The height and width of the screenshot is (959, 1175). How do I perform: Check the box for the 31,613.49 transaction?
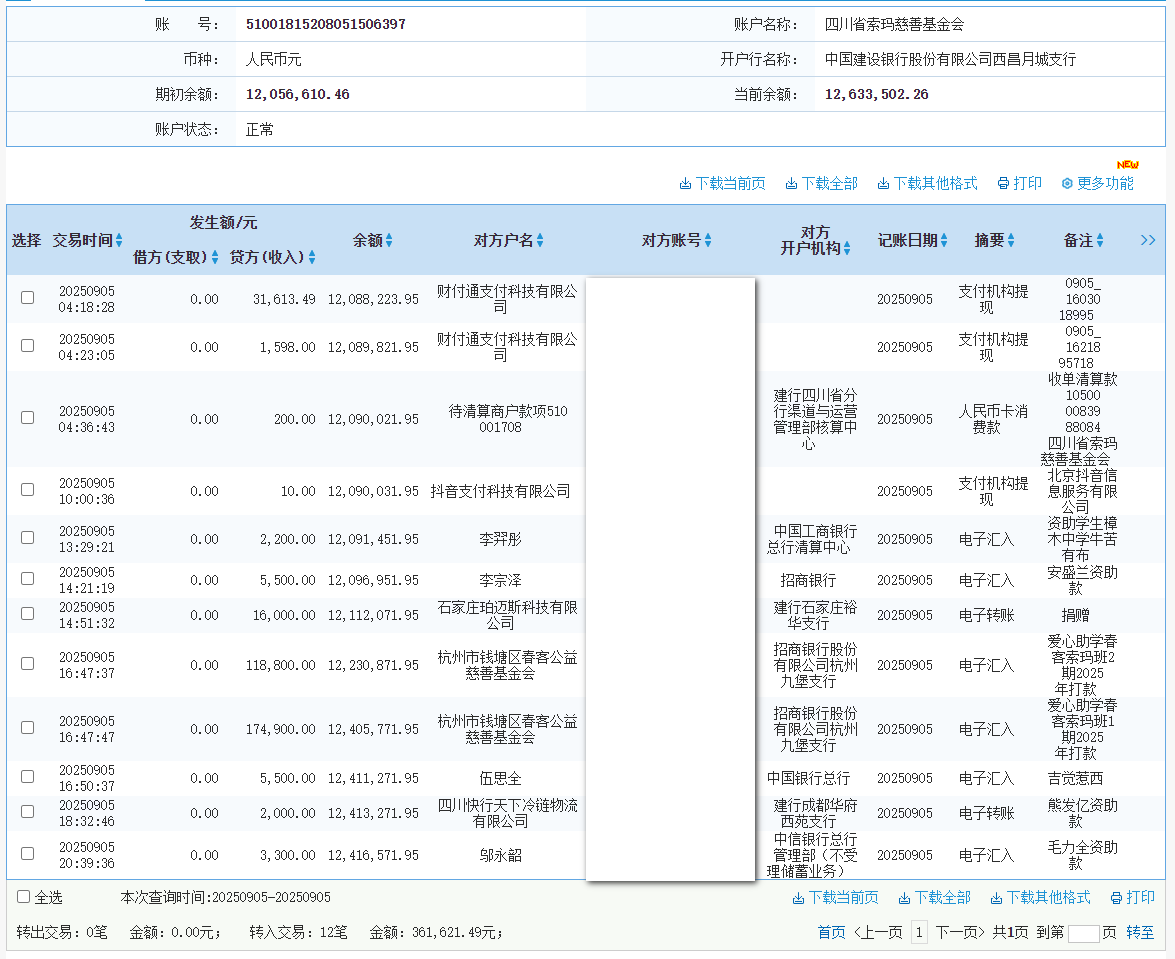[x=28, y=298]
